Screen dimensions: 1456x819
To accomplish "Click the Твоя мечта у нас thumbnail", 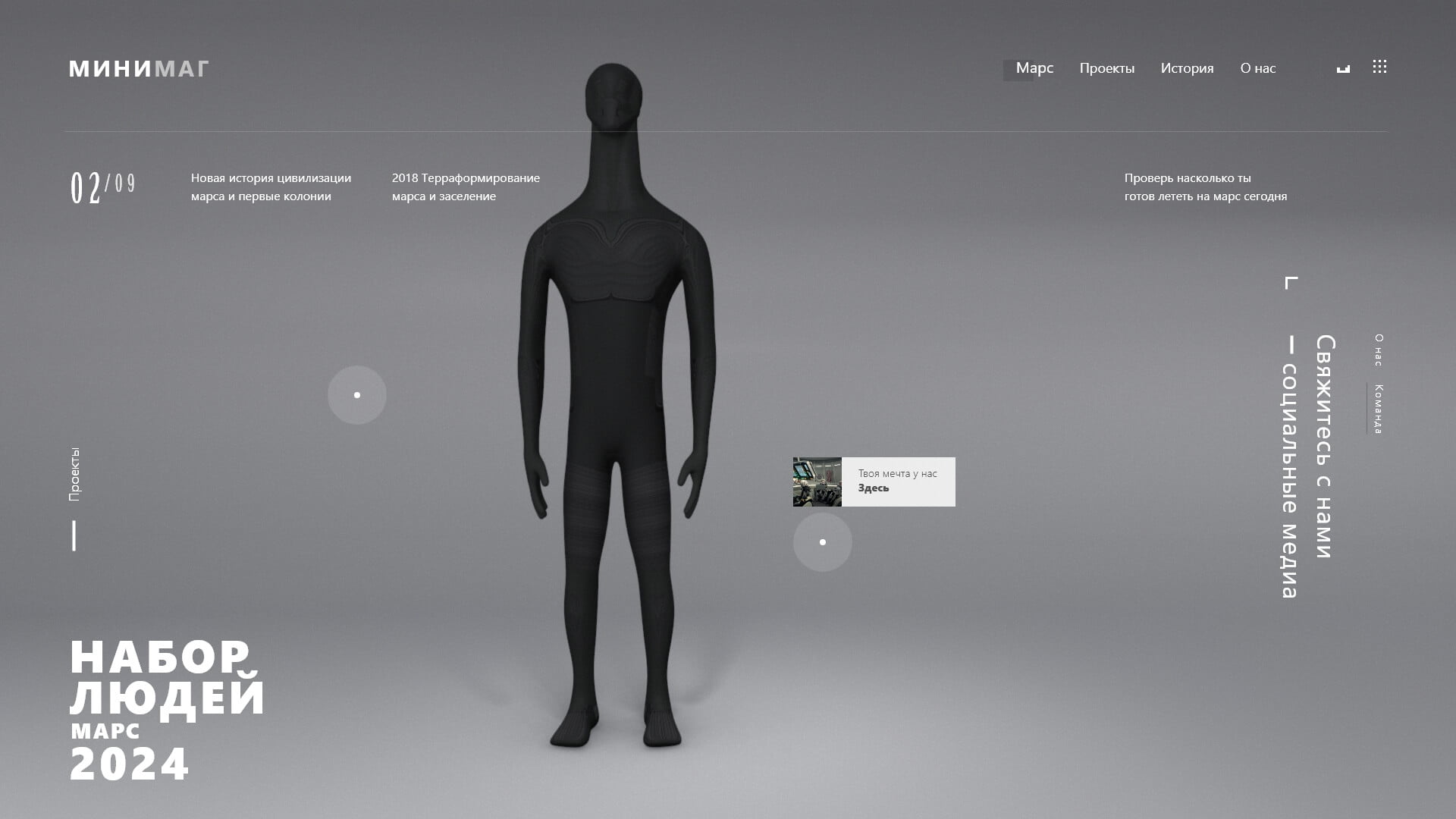I will point(817,482).
